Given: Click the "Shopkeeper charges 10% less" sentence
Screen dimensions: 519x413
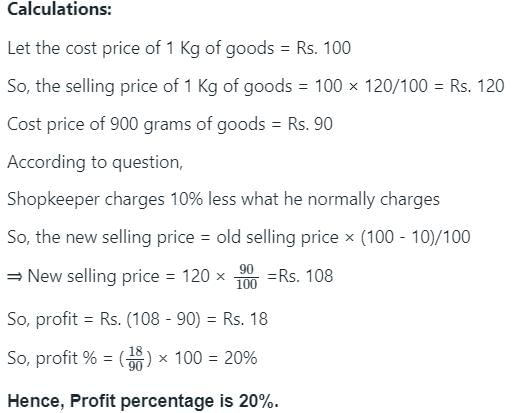Looking at the screenshot, I should click(x=223, y=200).
